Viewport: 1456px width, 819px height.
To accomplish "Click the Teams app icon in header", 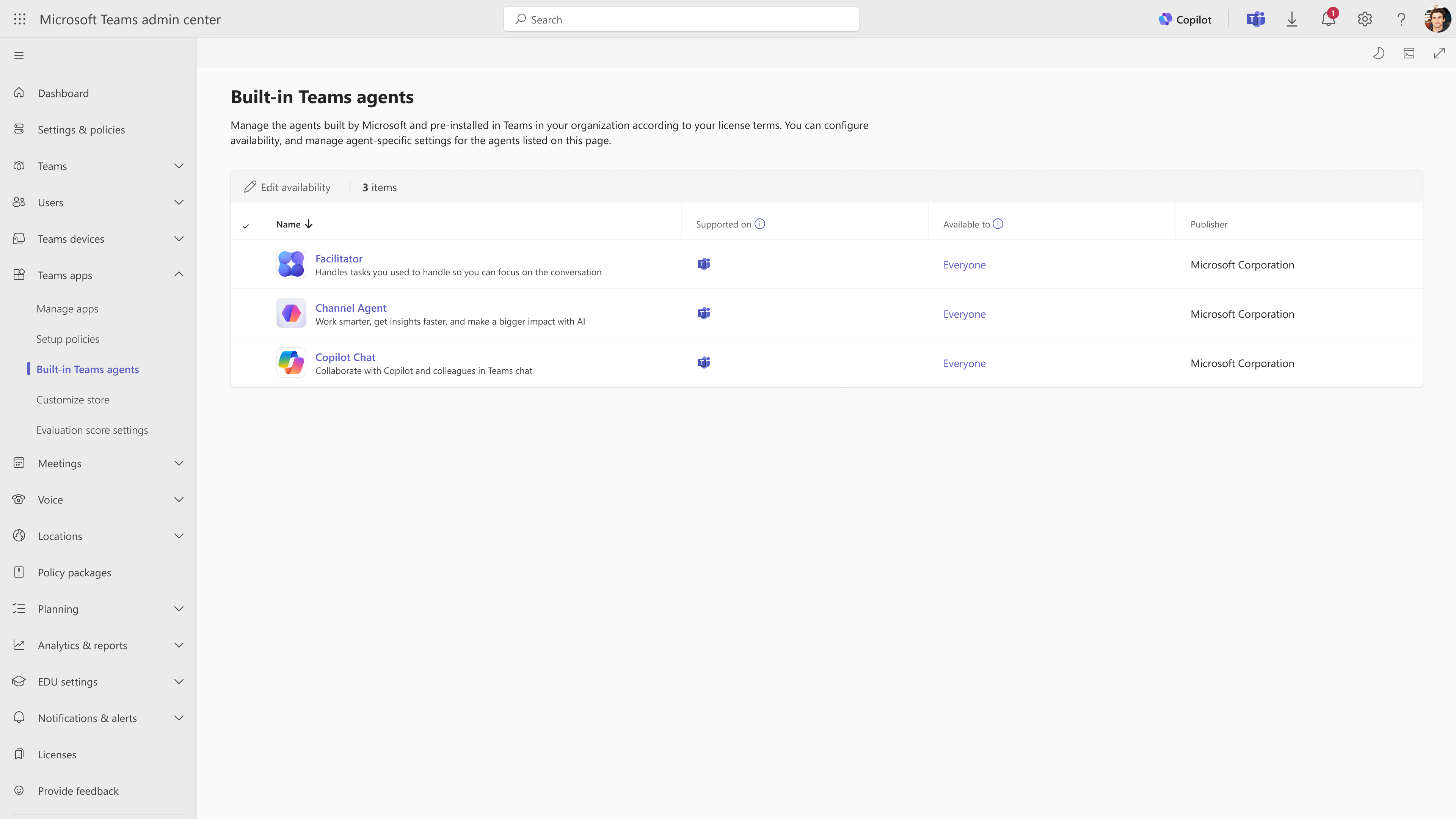I will [1255, 19].
